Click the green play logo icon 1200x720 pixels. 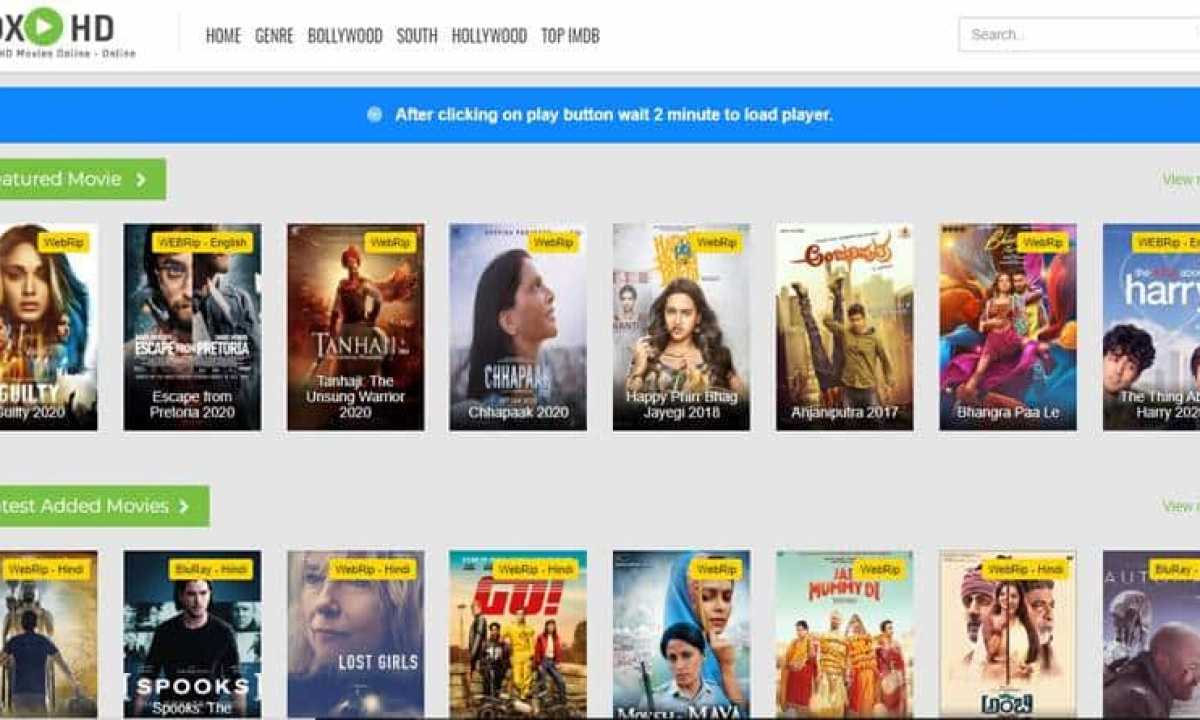point(42,26)
